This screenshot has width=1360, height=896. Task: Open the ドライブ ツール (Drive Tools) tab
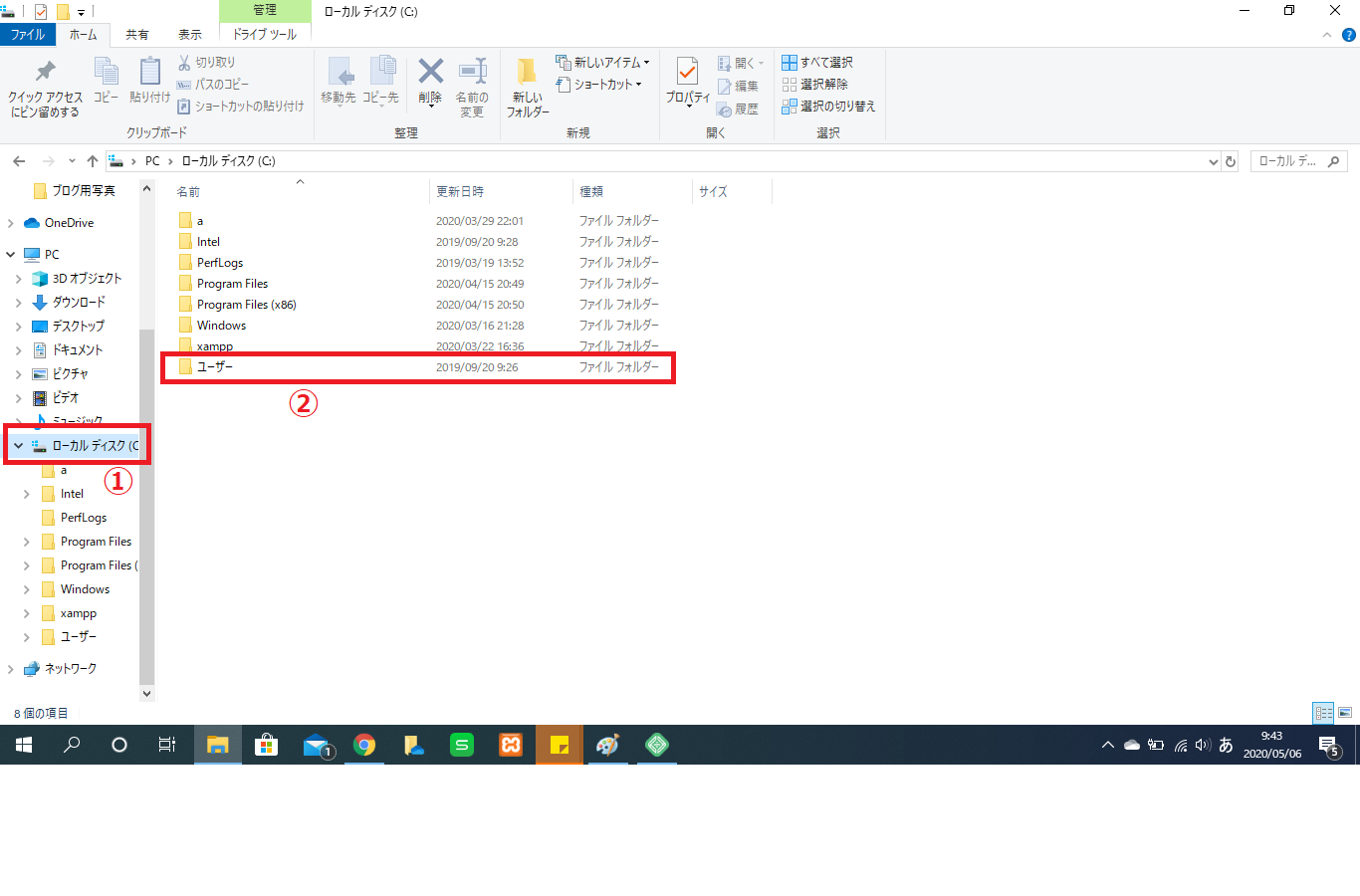pos(265,35)
